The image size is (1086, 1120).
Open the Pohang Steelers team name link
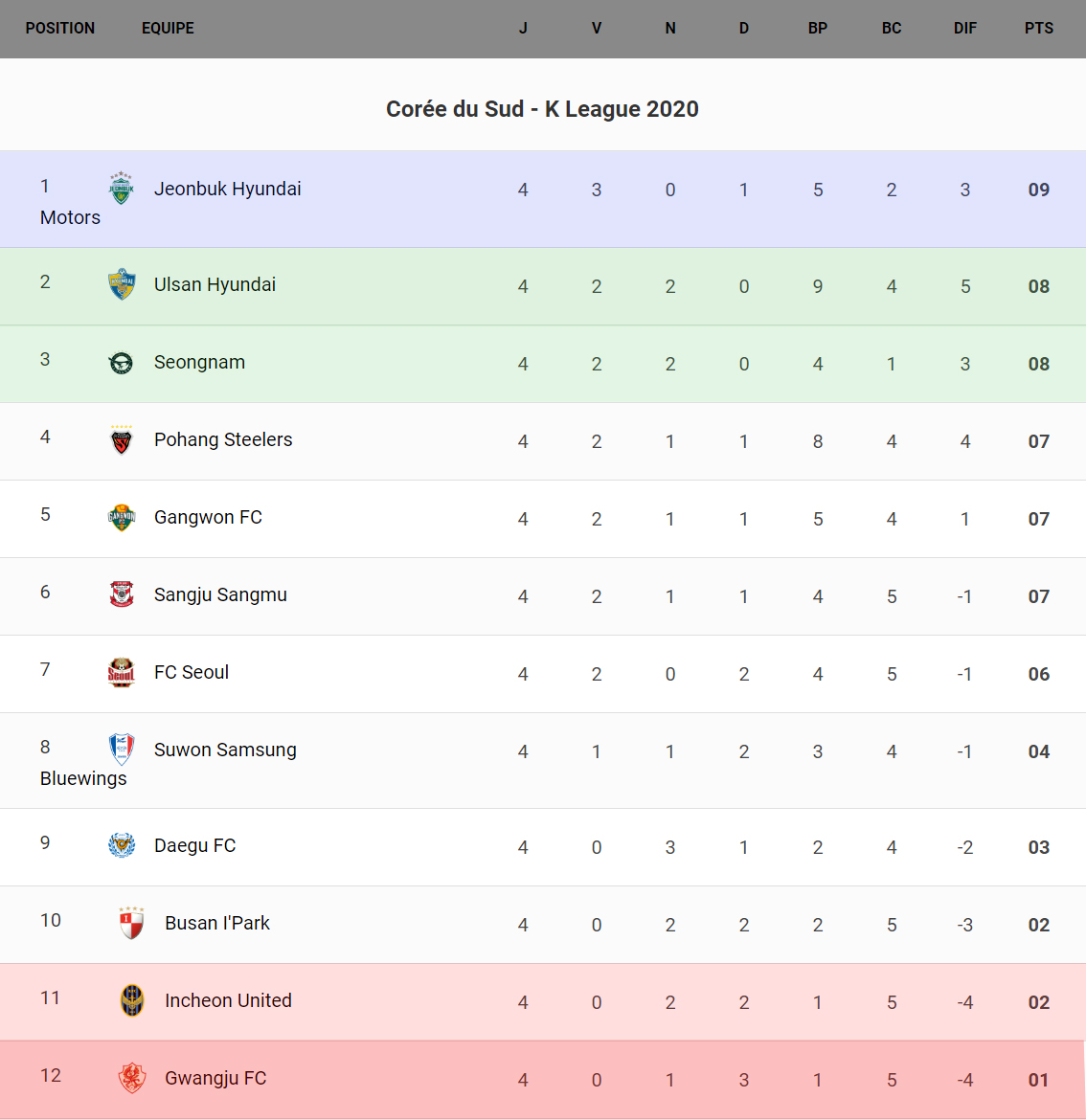pos(223,439)
